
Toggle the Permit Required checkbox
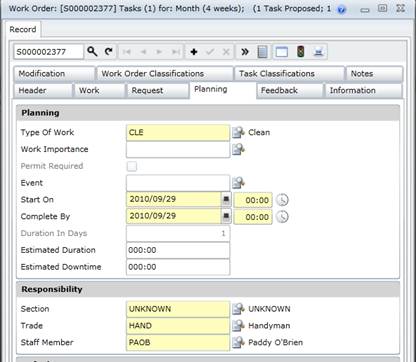(132, 166)
